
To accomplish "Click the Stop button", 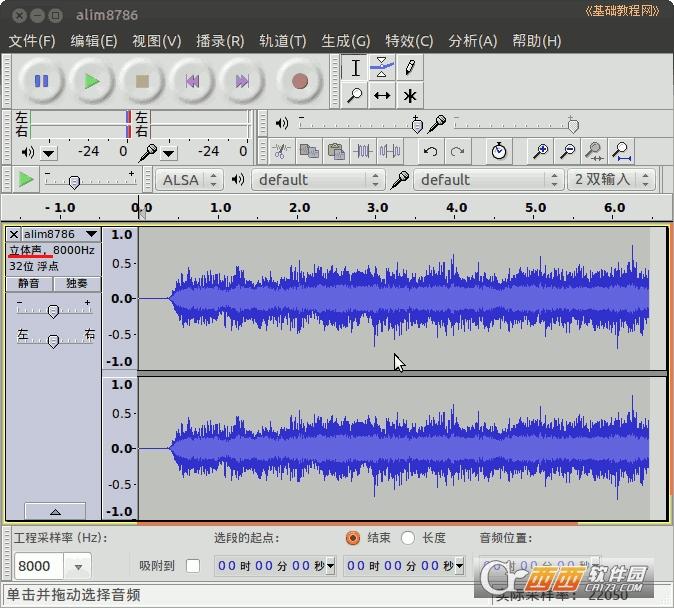I will click(142, 81).
